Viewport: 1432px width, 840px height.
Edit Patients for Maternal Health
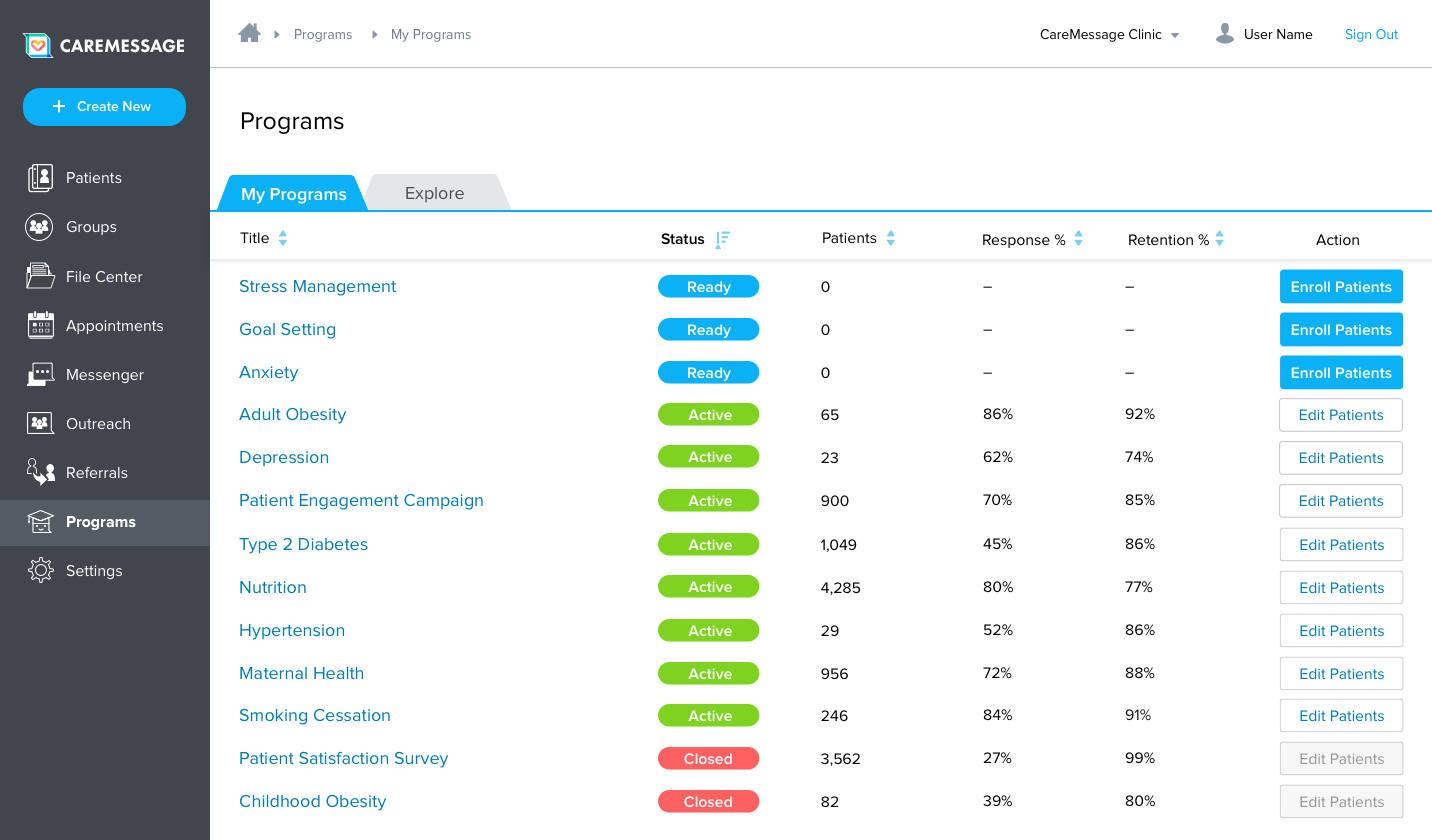[1341, 674]
